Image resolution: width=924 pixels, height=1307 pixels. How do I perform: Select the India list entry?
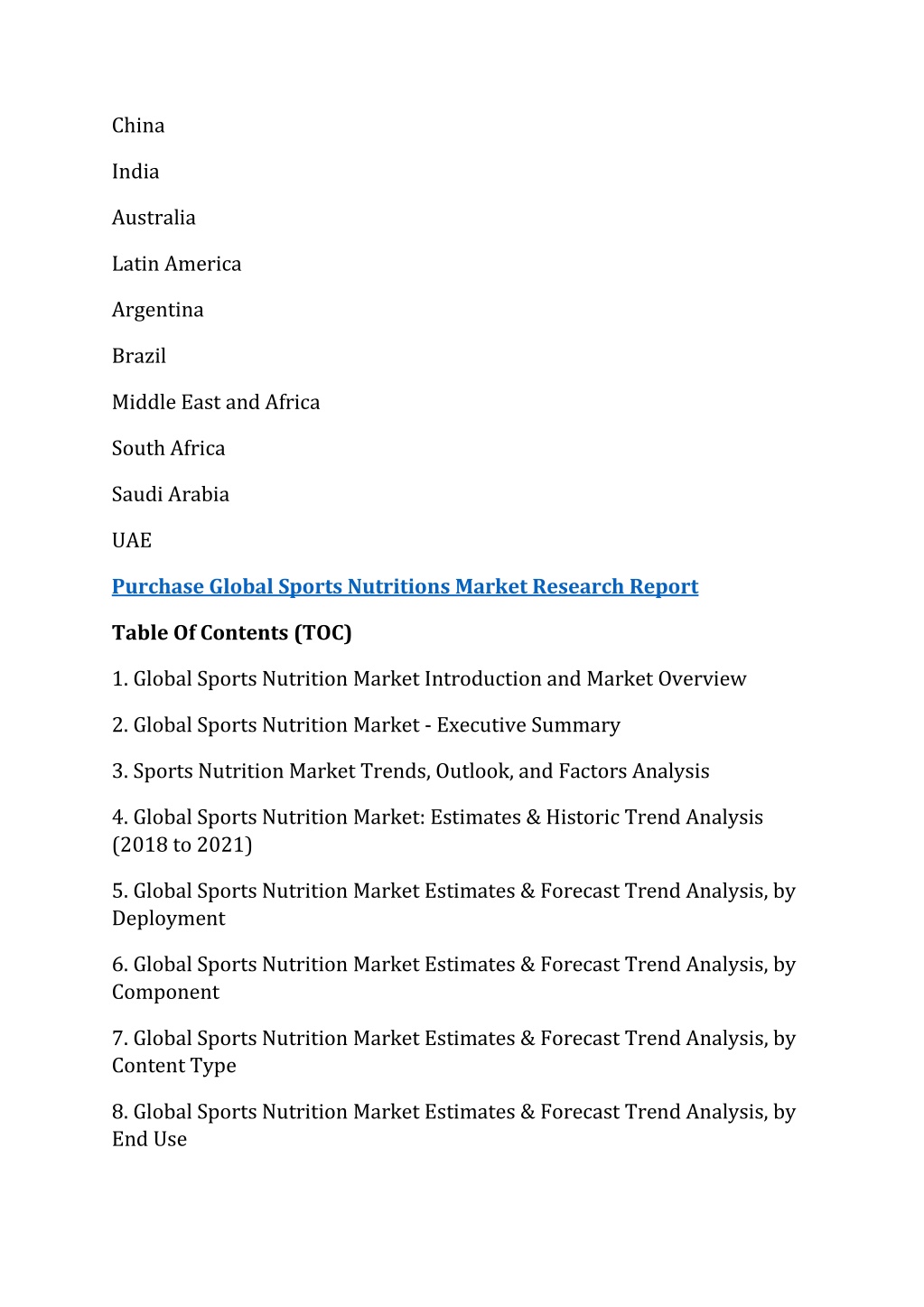(x=135, y=172)
